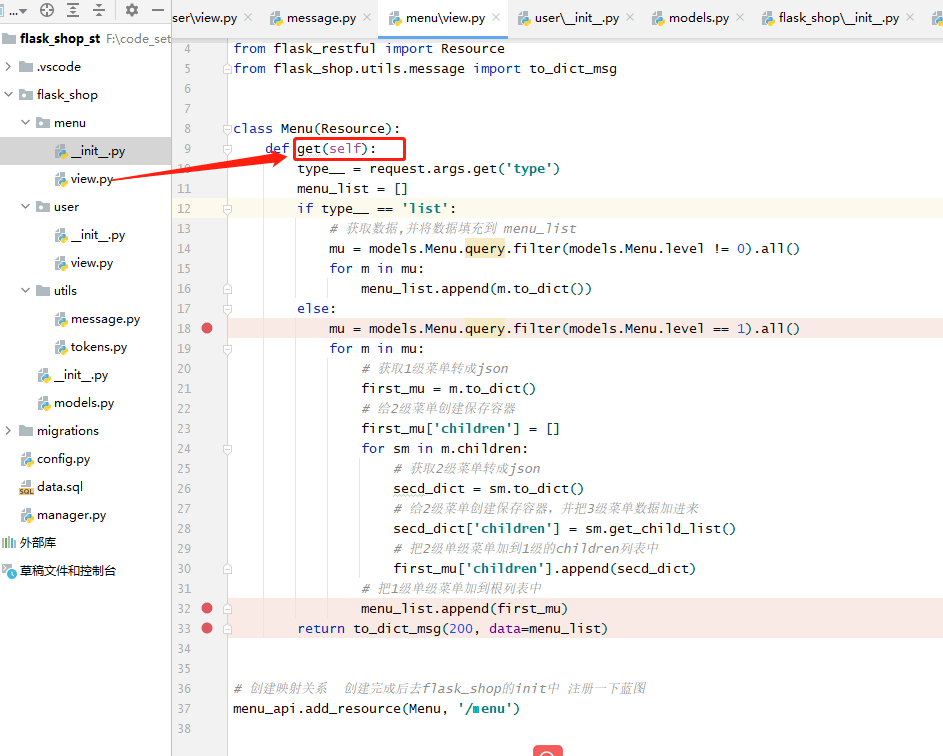Open the project view dropdown arrow
Viewport: 943px width, 756px height.
(x=23, y=11)
